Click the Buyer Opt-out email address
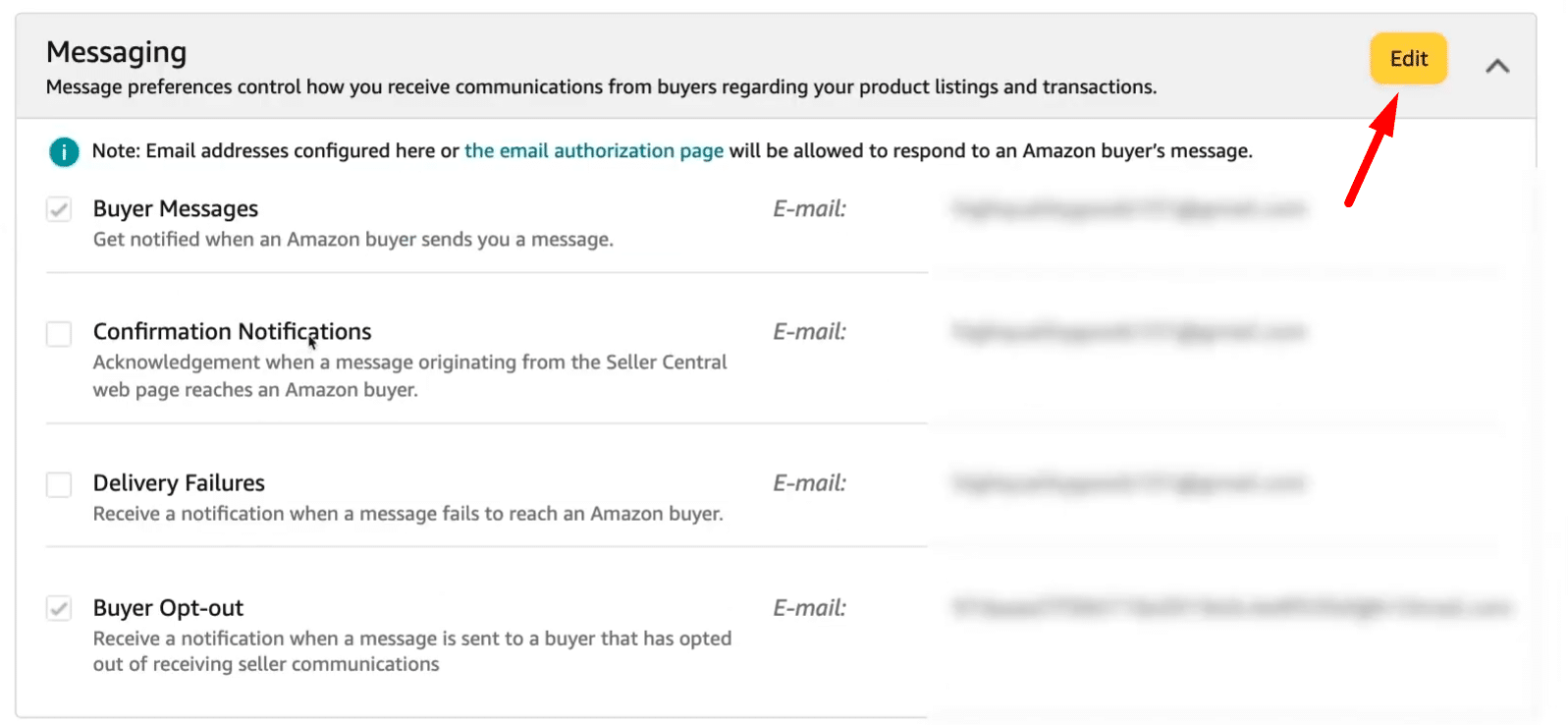 point(1231,608)
